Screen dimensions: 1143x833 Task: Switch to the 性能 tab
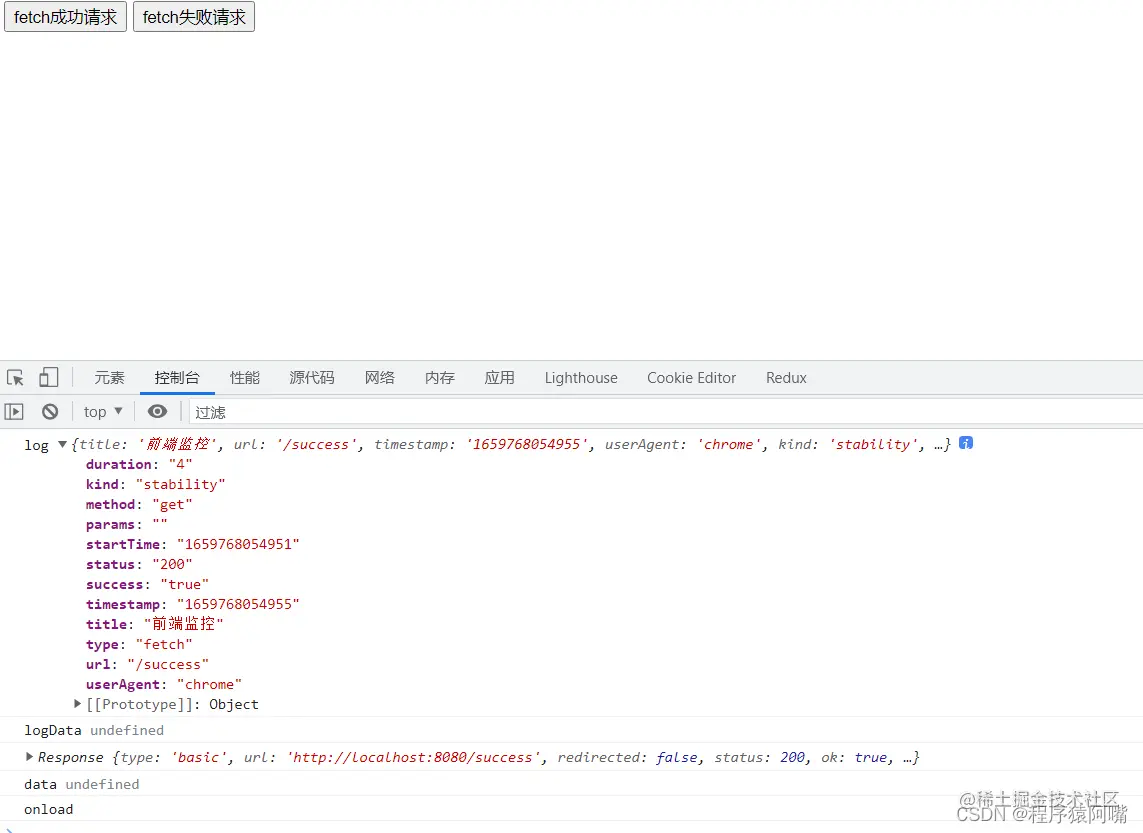[x=245, y=378]
